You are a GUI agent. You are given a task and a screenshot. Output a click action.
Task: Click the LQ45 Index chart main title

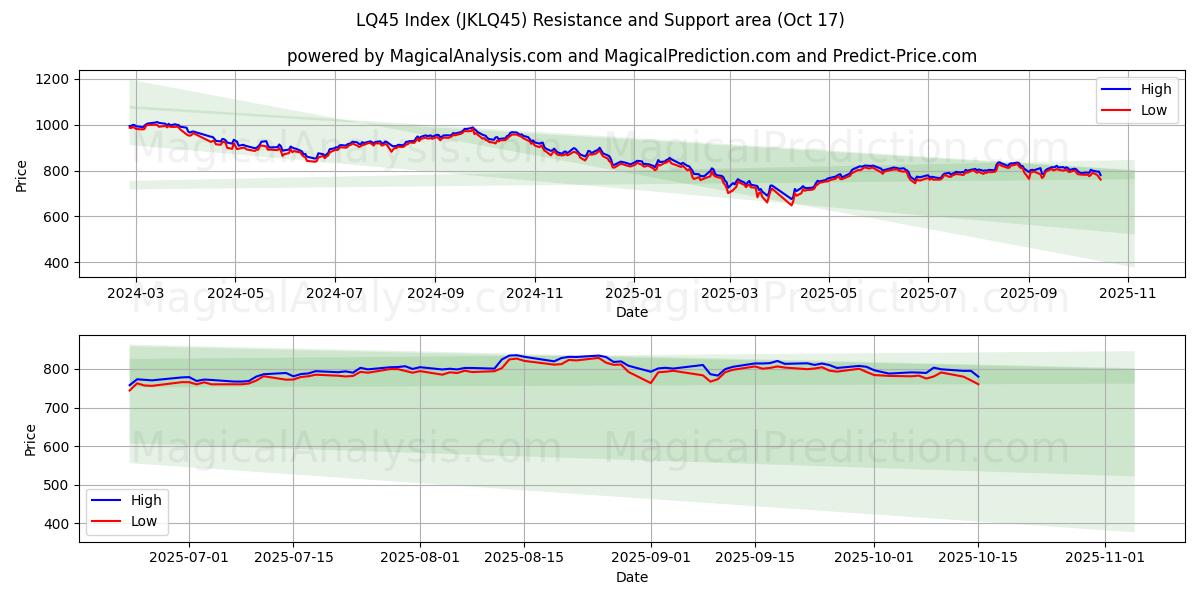(600, 20)
